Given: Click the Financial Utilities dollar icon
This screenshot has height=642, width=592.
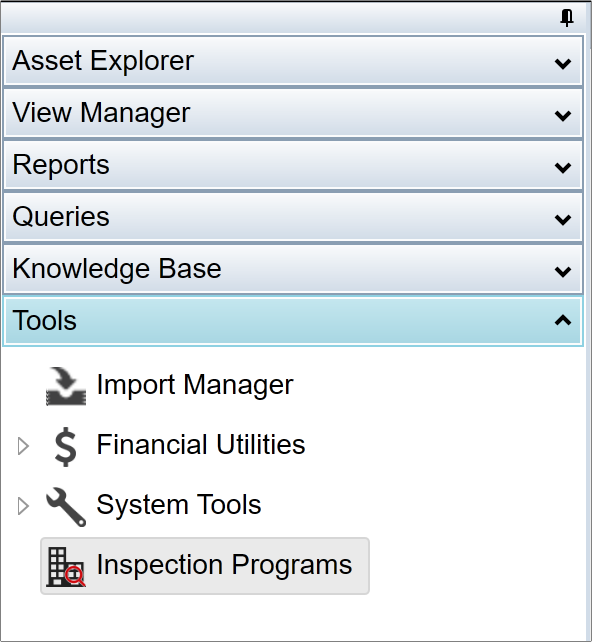Looking at the screenshot, I should coord(66,446).
